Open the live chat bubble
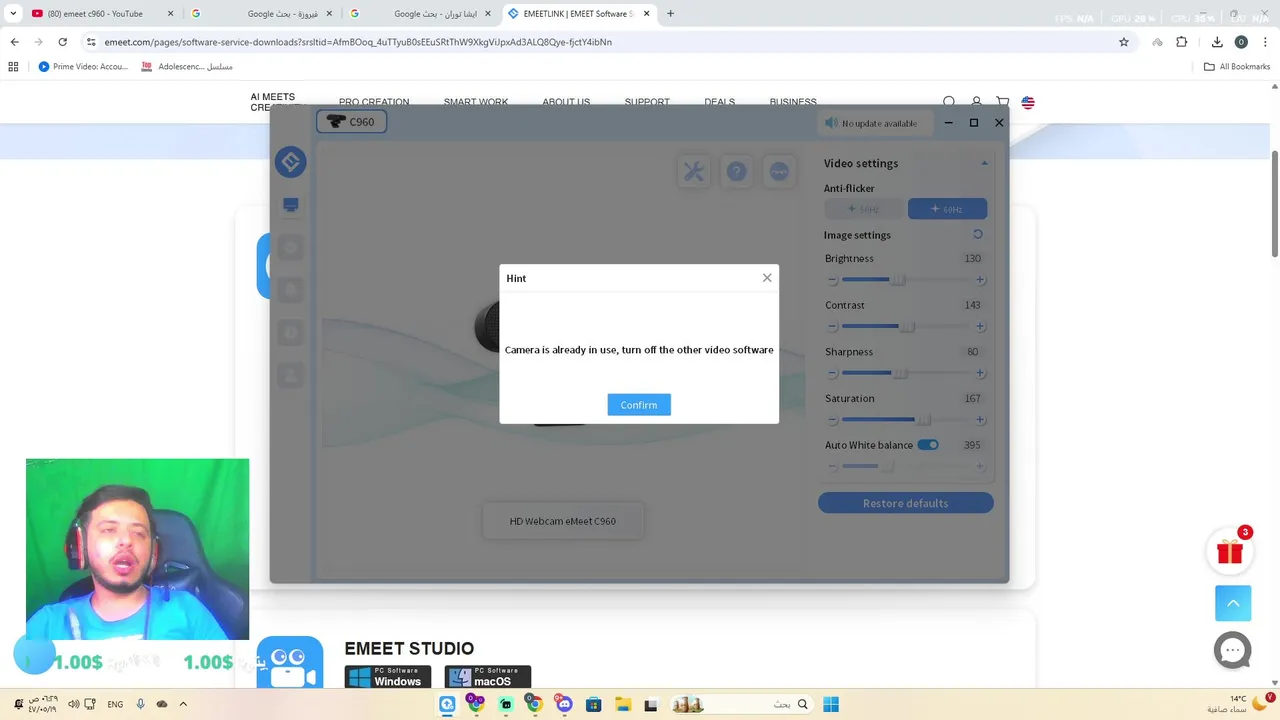The height and width of the screenshot is (720, 1280). click(x=1233, y=650)
